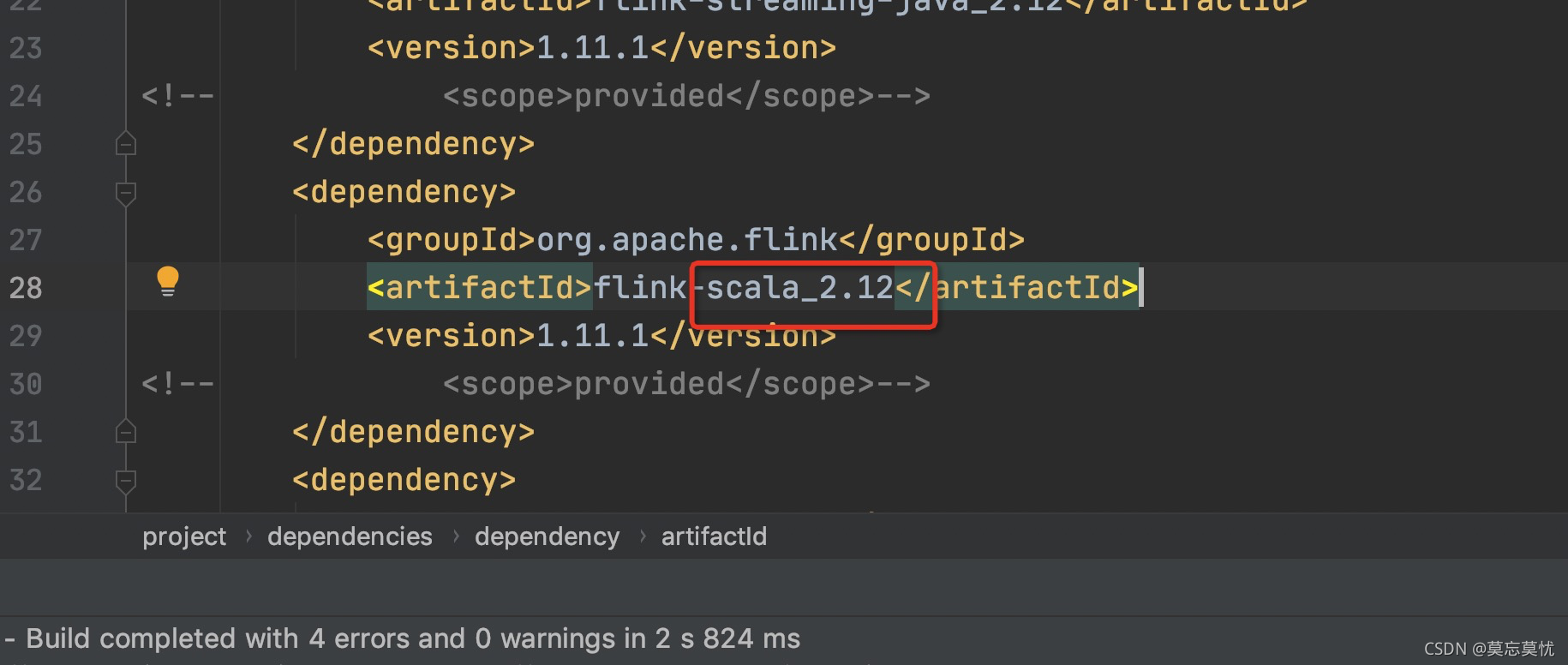
Task: Click the Build completed with 4 errors message
Action: (413, 638)
